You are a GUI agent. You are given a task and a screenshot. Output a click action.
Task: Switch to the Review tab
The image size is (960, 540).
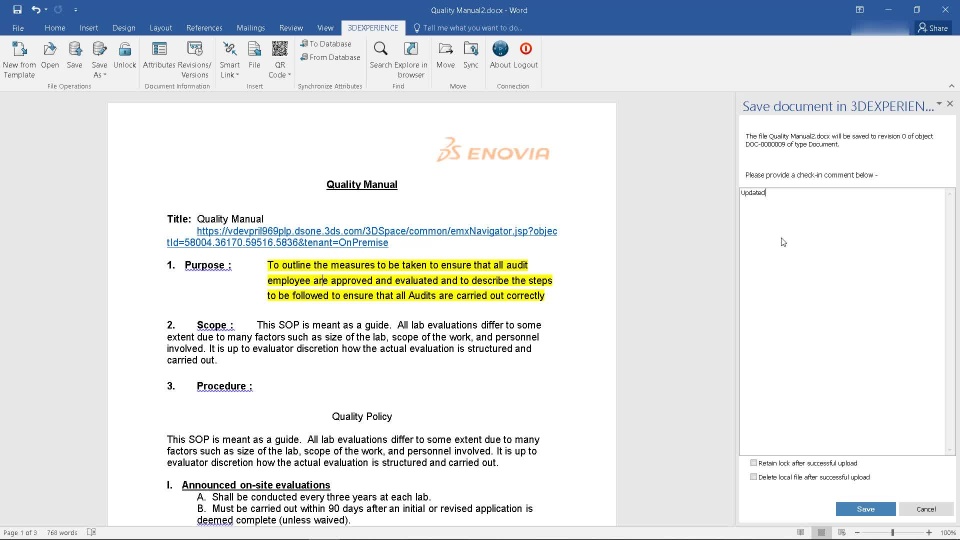[x=291, y=28]
